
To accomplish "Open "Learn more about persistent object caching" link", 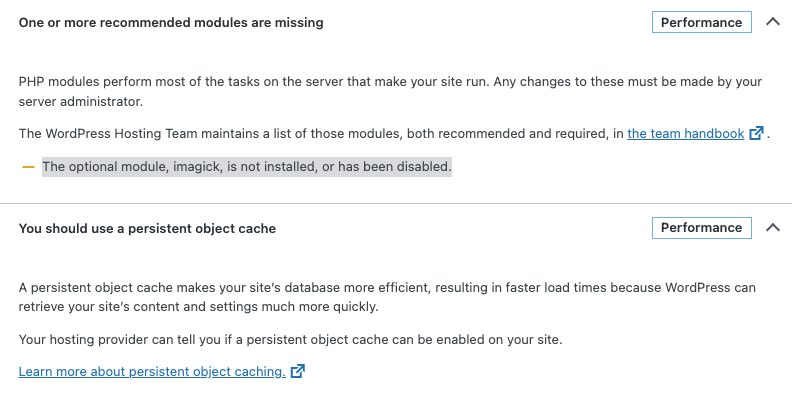I will (x=151, y=371).
